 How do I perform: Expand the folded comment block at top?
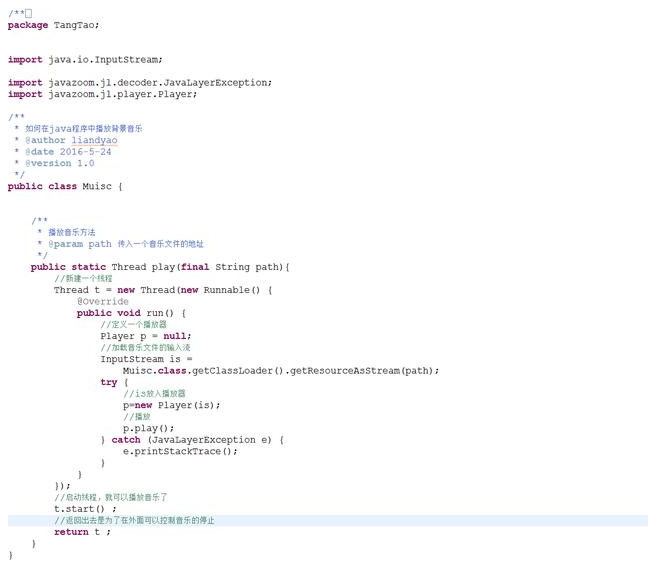28,12
